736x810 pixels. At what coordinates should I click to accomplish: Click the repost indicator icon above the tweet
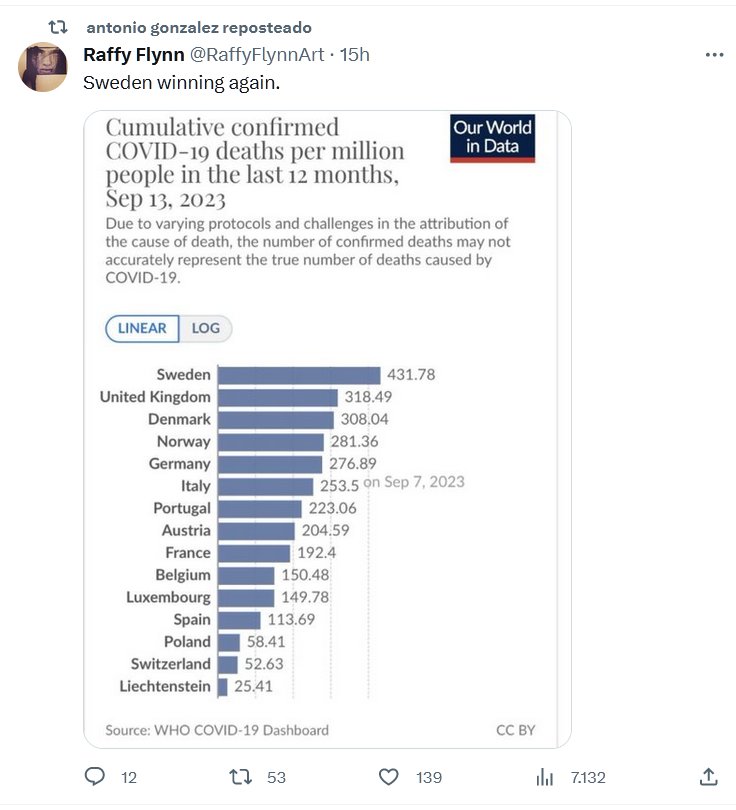point(58,27)
